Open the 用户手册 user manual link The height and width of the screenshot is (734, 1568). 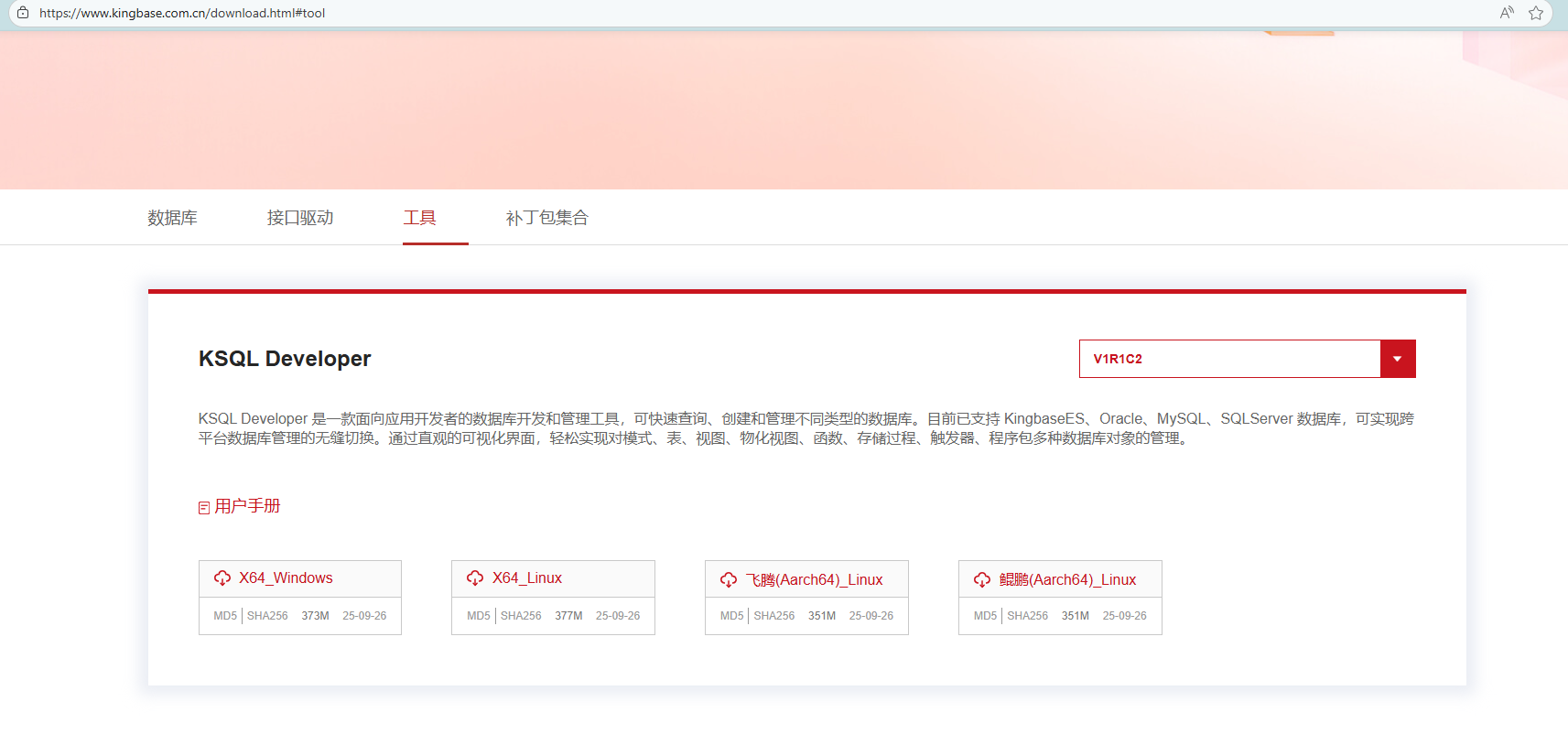[x=247, y=506]
